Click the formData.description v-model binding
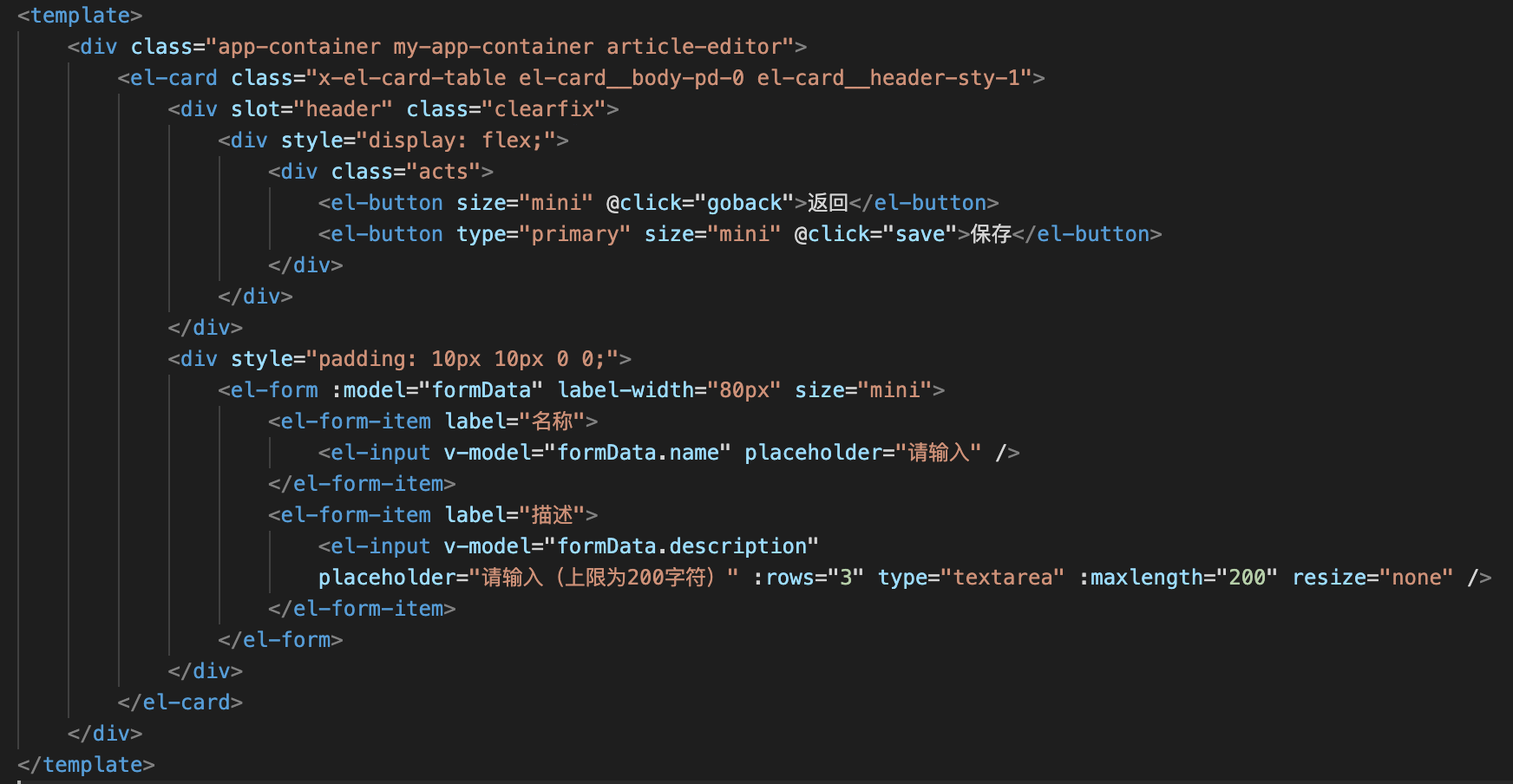1513x784 pixels. 681,546
